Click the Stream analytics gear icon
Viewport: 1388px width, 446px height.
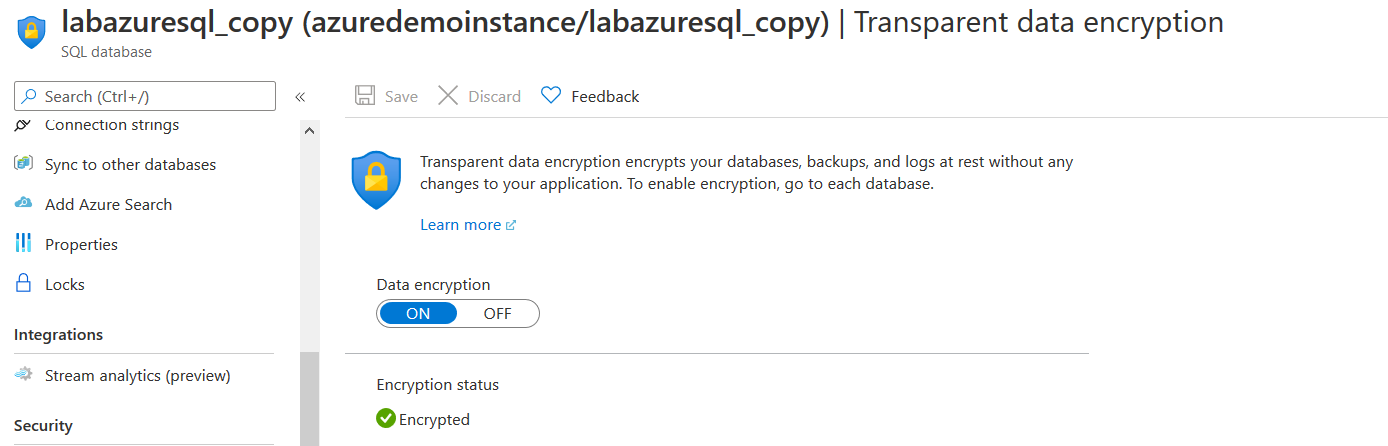pos(23,376)
